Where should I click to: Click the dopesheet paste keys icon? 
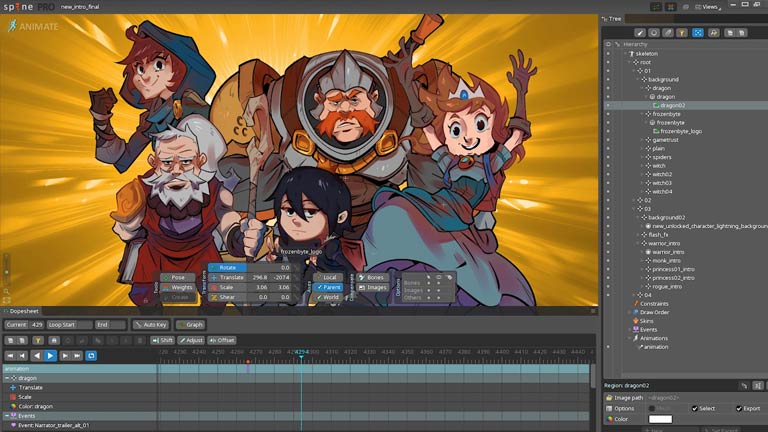22,340
